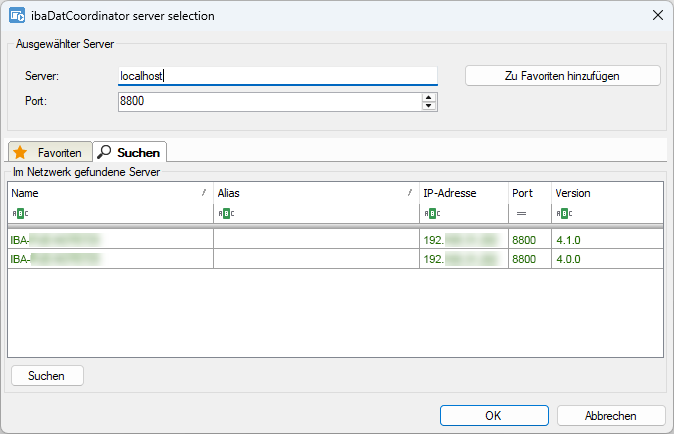Increase the Port value with up arrow

(429, 98)
